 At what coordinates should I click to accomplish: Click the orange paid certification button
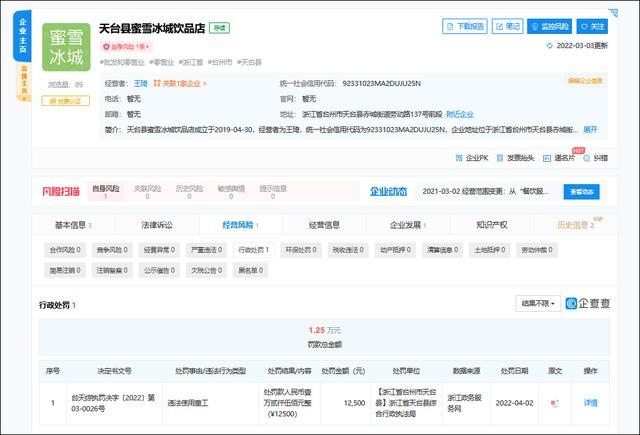tap(65, 101)
